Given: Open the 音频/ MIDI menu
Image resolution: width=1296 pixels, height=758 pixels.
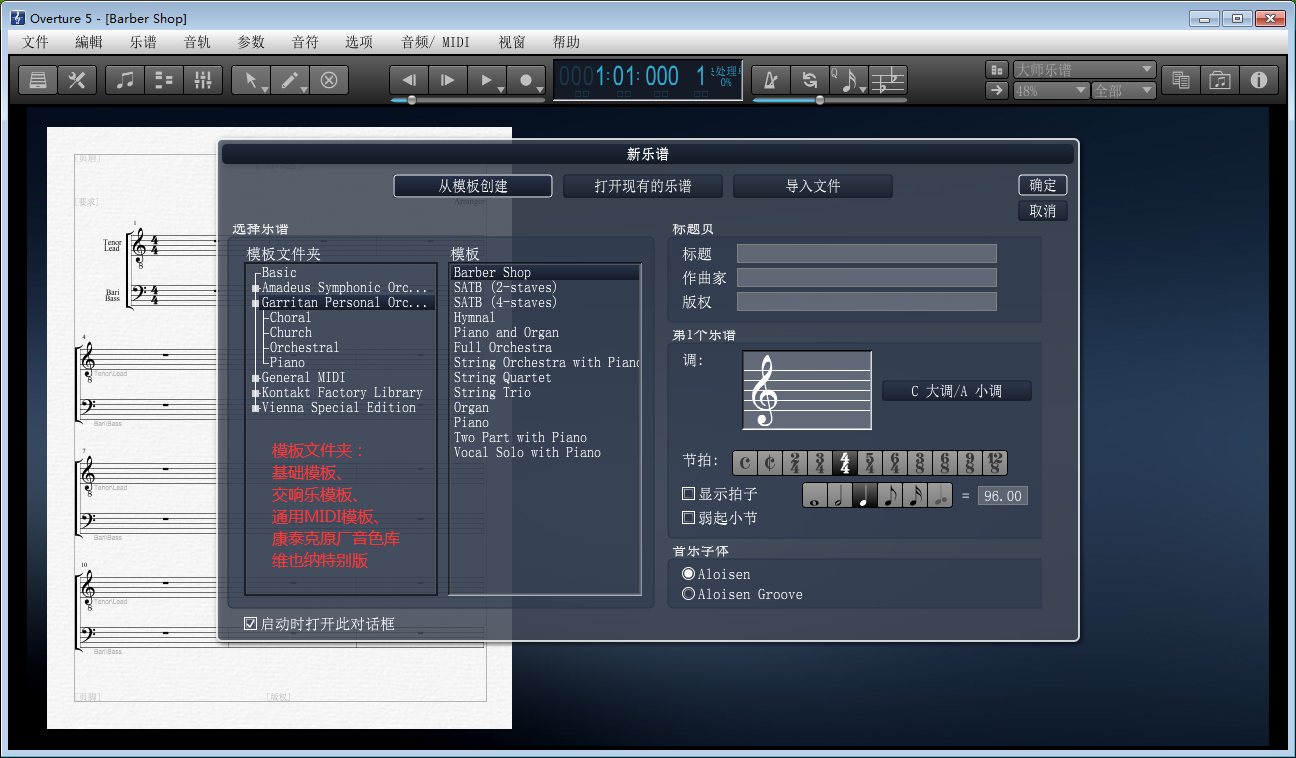Looking at the screenshot, I should [435, 42].
